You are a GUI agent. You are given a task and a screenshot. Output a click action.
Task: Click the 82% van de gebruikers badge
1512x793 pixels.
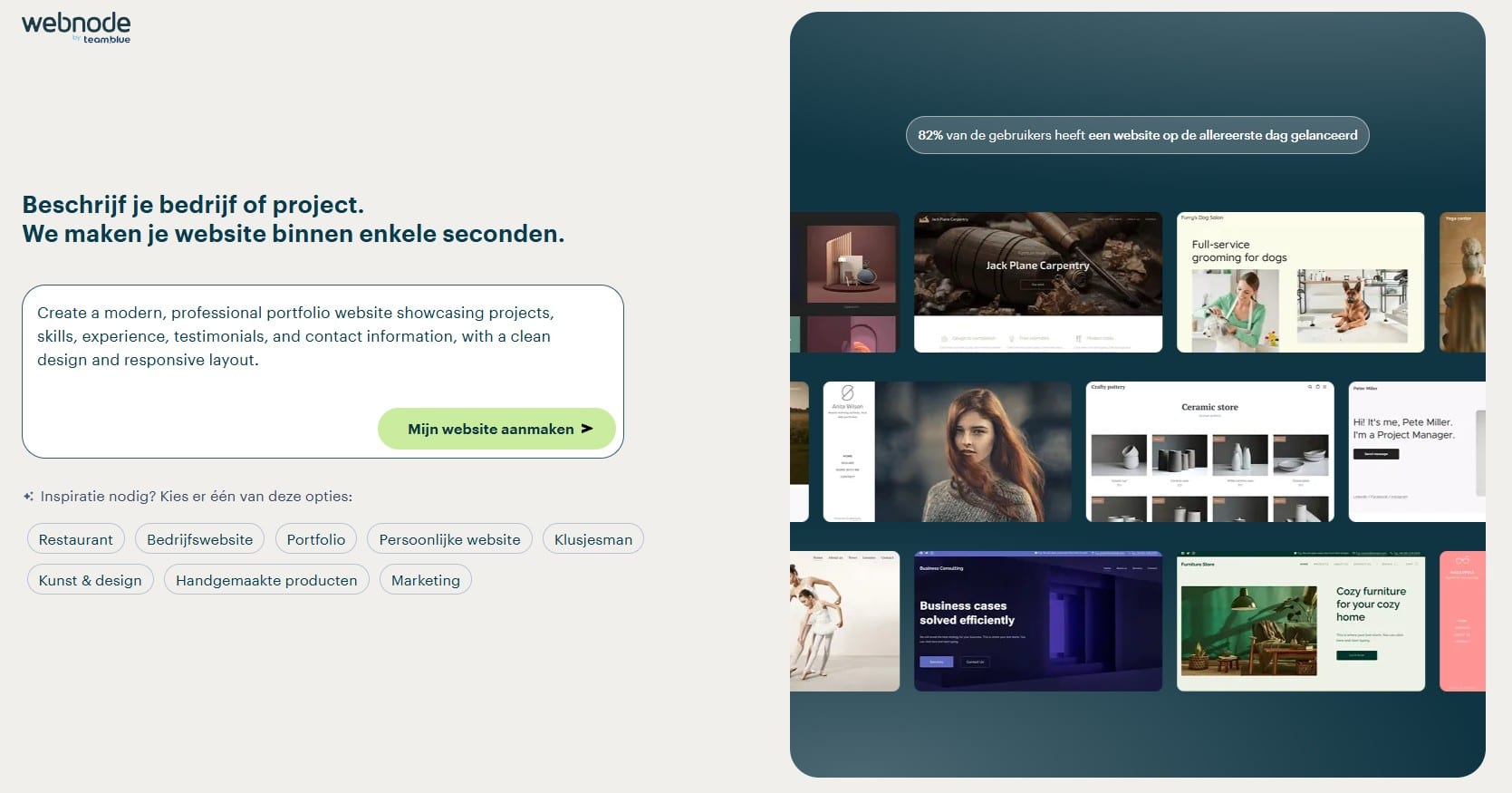pyautogui.click(x=1137, y=135)
